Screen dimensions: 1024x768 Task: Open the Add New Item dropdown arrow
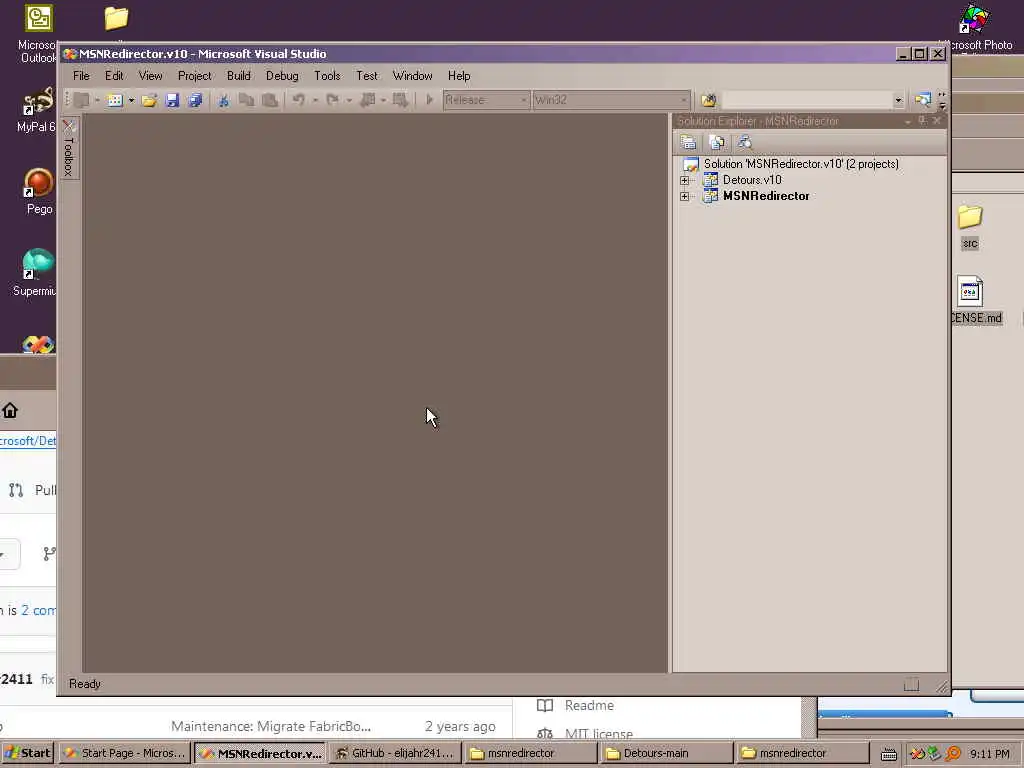pos(131,100)
